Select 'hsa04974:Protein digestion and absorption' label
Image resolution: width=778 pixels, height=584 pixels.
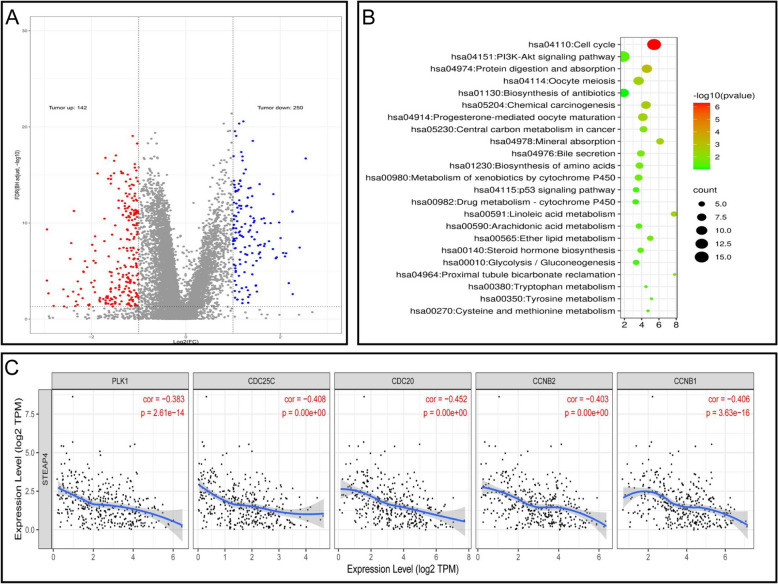(x=523, y=68)
